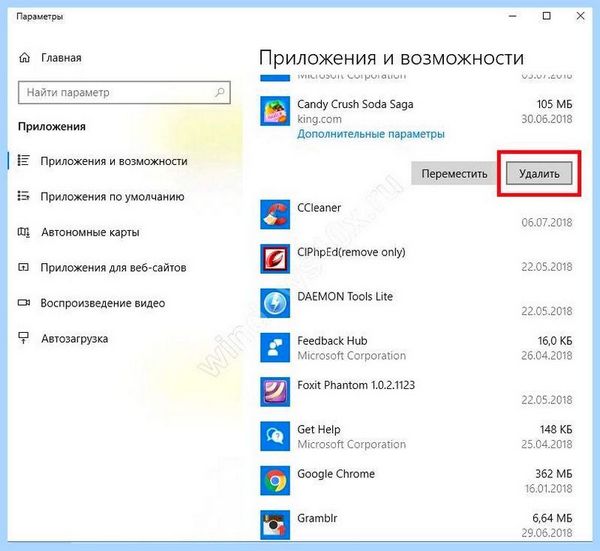Screen dimensions: 600x551
Task: Click the king.com publisher text
Action: coord(320,119)
